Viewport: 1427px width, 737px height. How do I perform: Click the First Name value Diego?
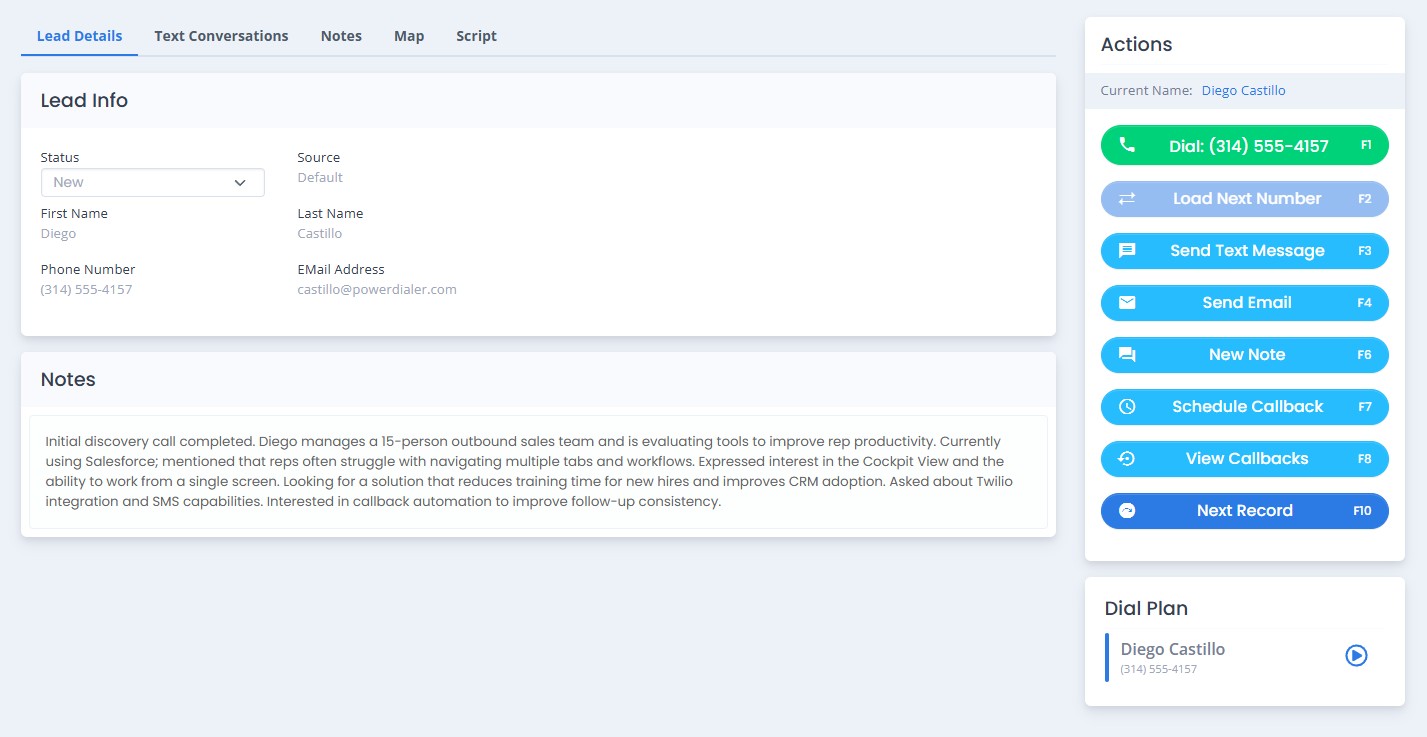point(58,233)
